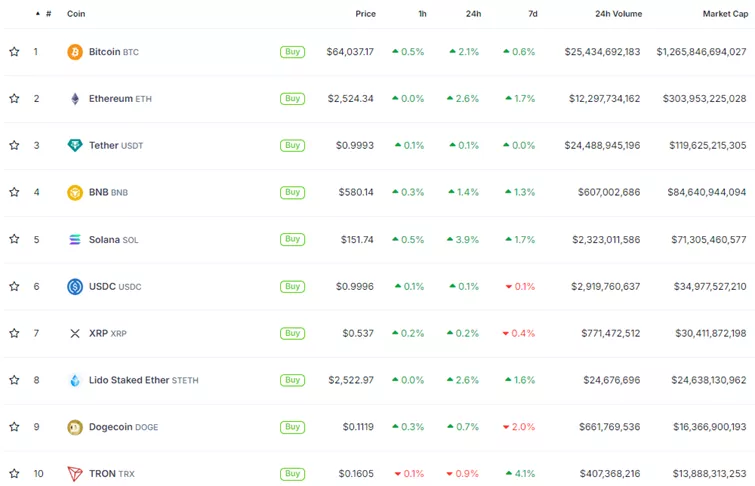Sort coins by Price column header
Image resolution: width=755 pixels, height=486 pixels.
365,14
